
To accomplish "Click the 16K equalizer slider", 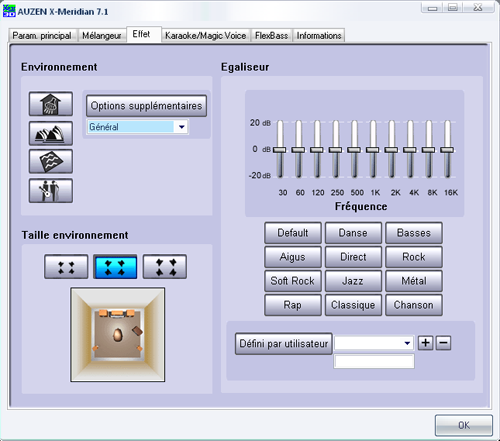I will tap(447, 150).
